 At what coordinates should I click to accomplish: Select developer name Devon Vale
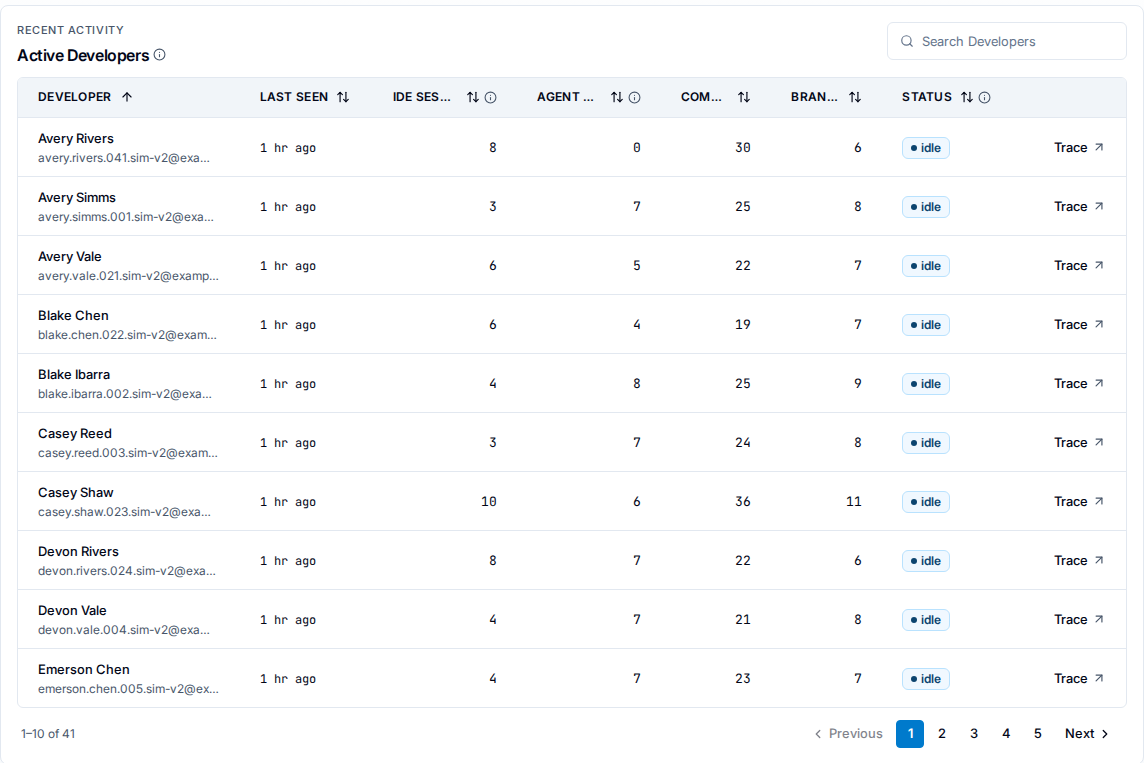72,611
